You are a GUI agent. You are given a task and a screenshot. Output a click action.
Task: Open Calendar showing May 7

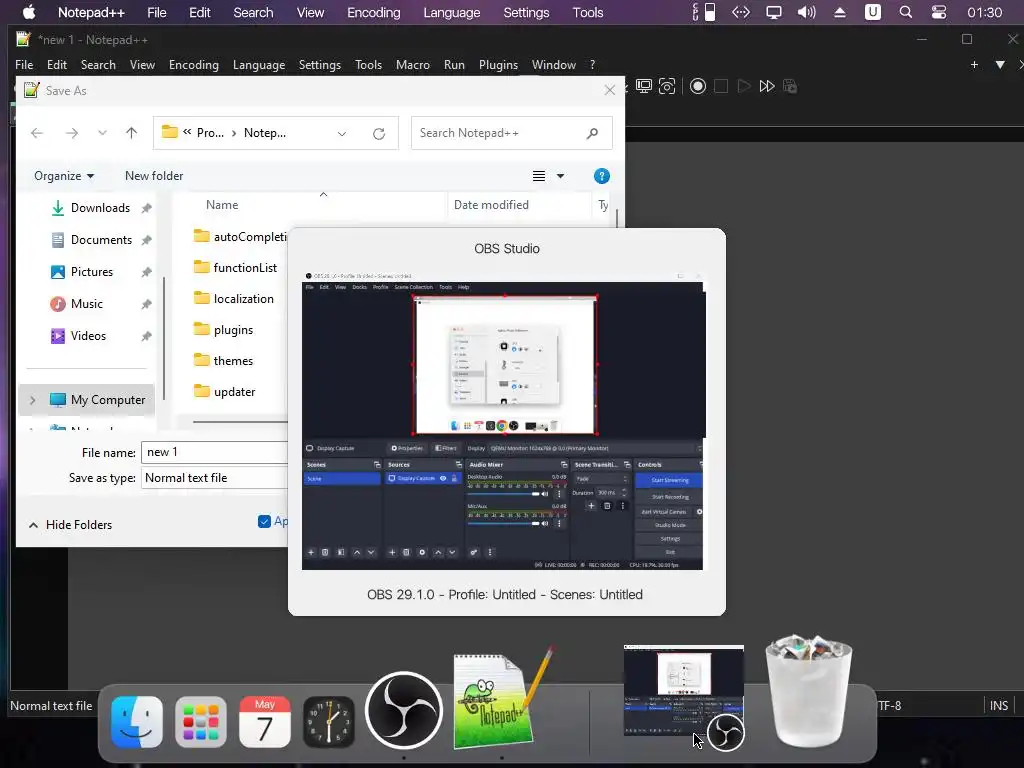[264, 722]
